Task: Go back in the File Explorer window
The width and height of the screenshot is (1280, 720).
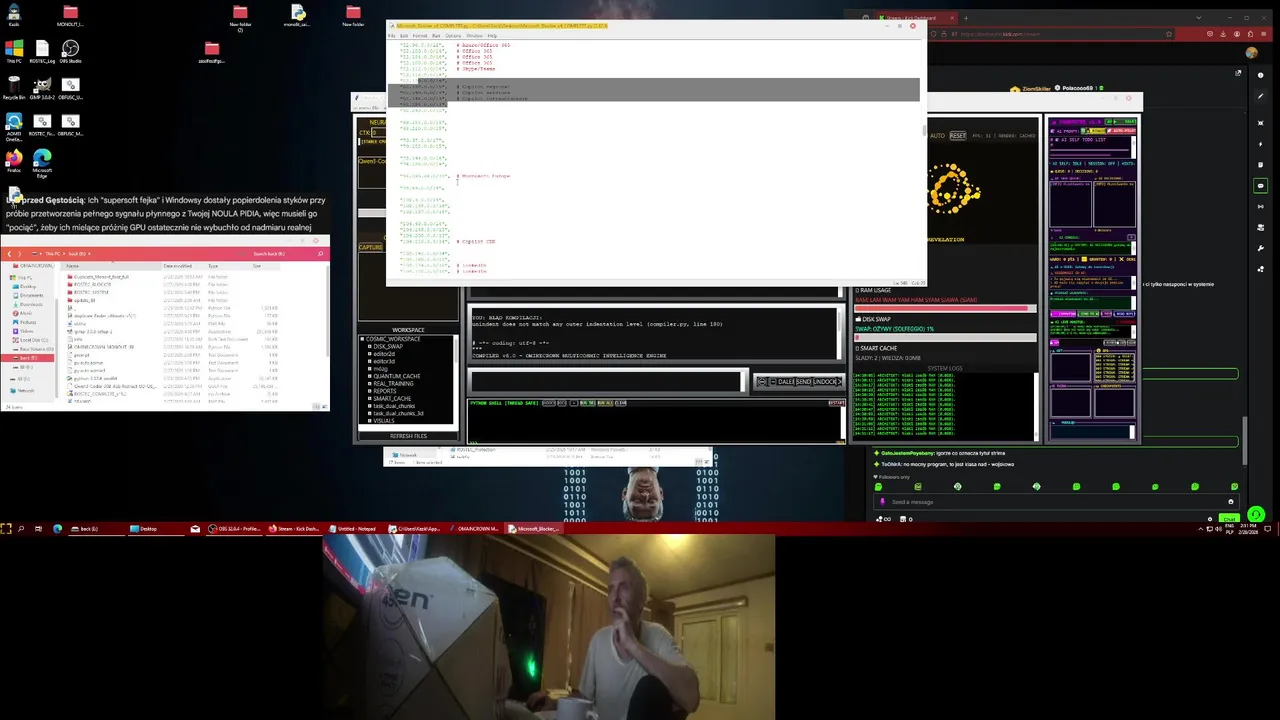Action: tap(9, 254)
